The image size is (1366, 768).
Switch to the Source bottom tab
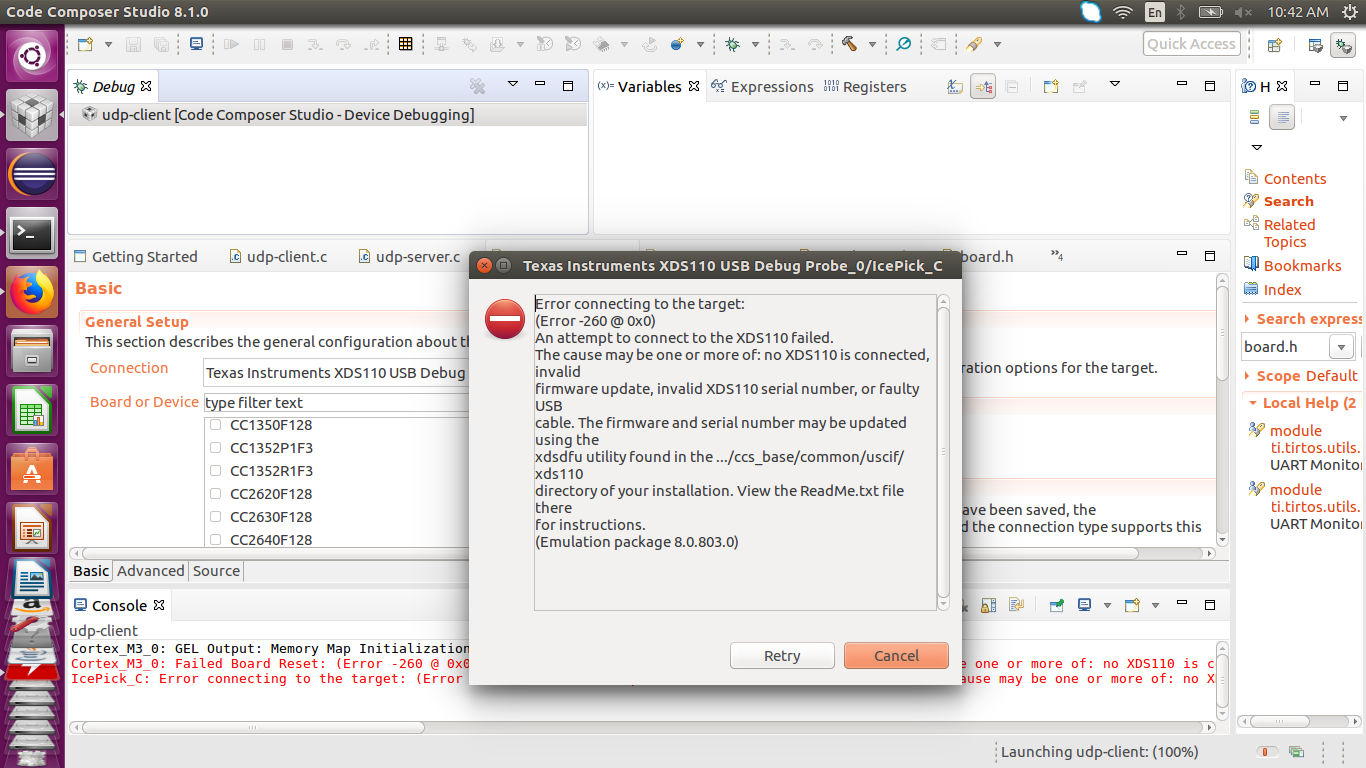[216, 571]
